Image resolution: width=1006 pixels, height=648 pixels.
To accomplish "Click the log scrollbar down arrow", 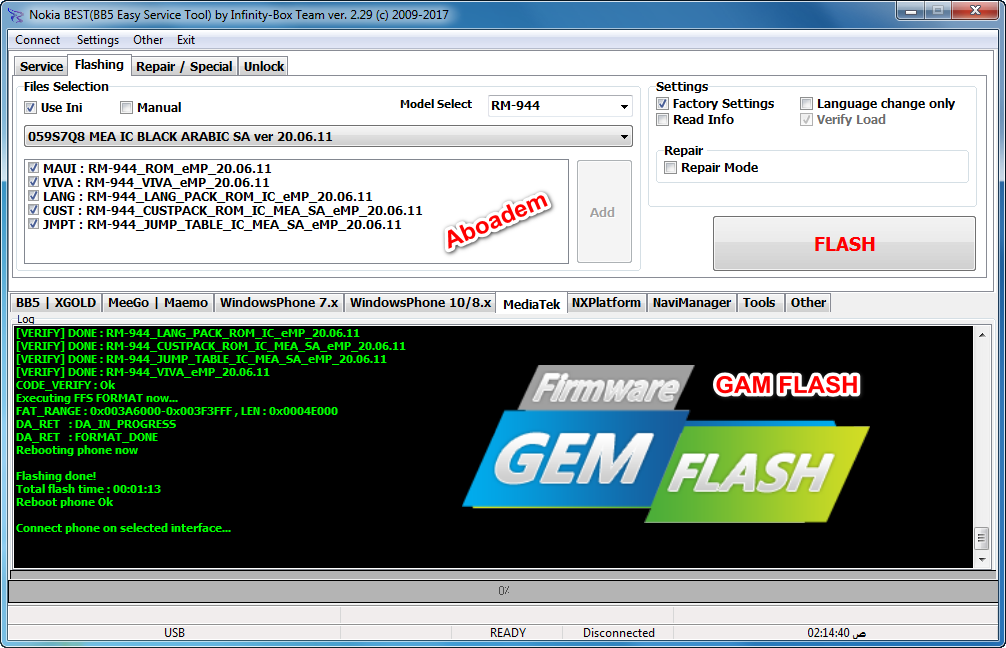I will [x=982, y=560].
